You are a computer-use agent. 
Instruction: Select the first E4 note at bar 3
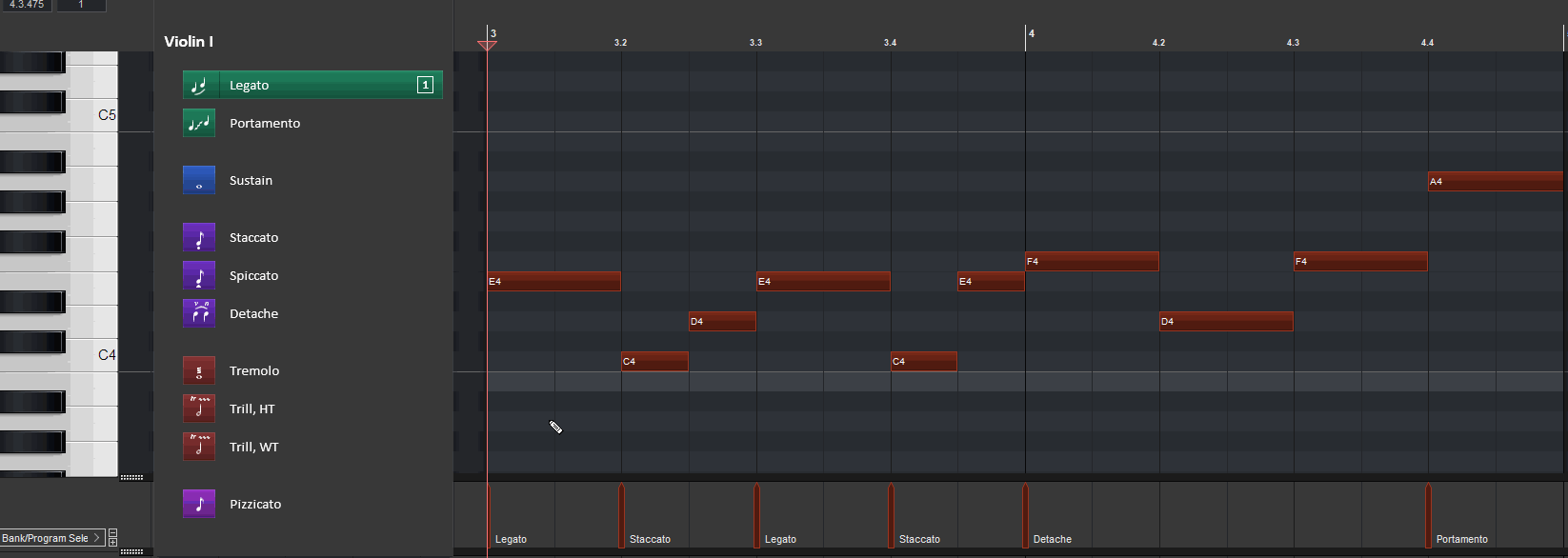tap(553, 281)
